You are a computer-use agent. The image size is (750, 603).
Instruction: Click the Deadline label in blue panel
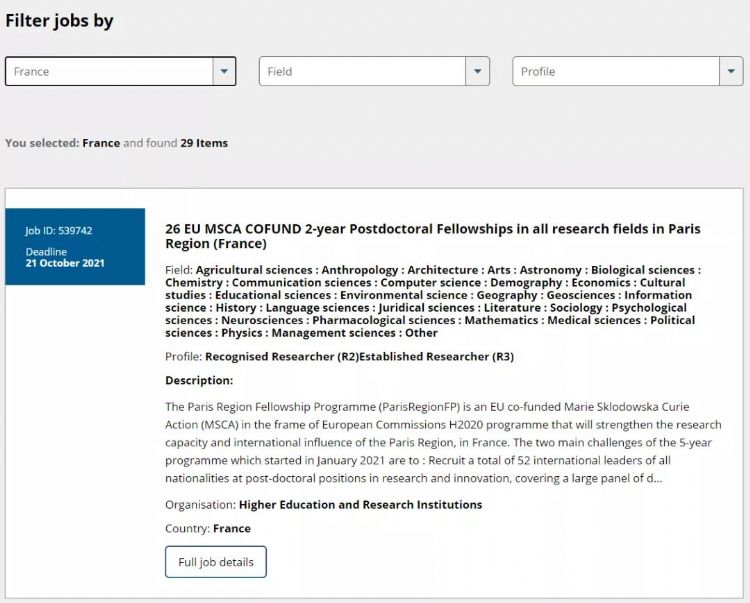(x=46, y=252)
